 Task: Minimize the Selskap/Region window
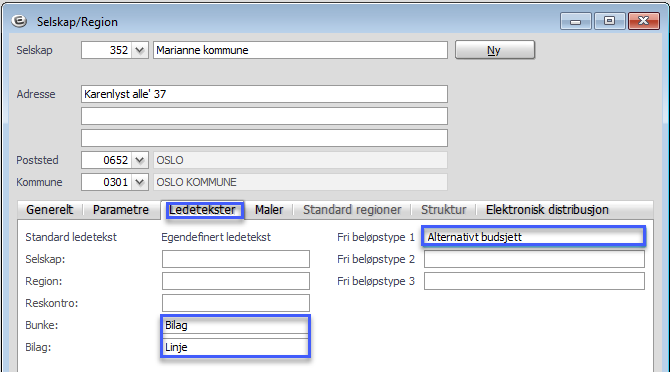pos(576,21)
